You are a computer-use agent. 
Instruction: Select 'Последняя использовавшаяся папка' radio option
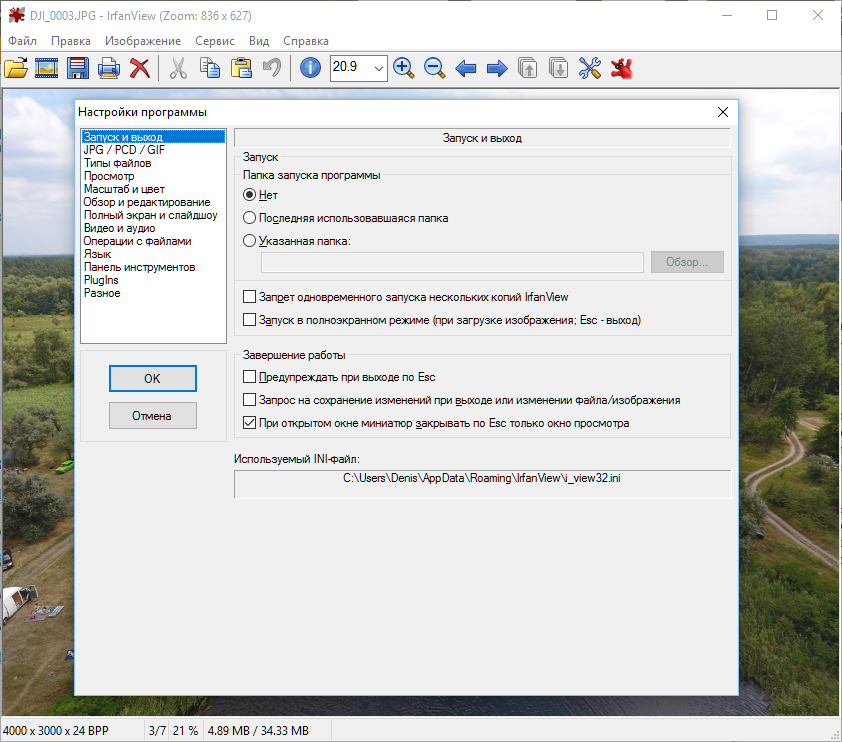(250, 217)
